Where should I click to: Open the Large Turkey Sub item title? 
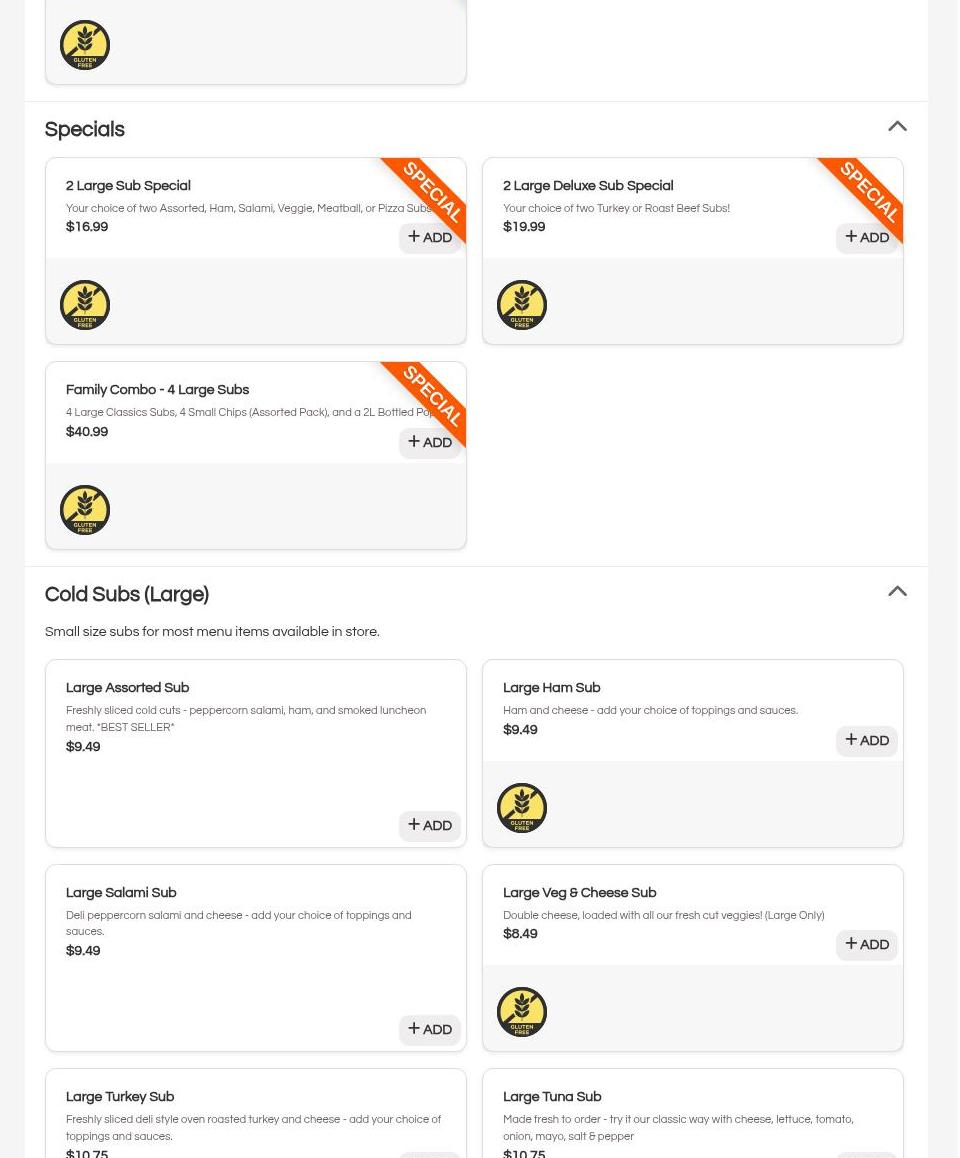(x=120, y=1097)
